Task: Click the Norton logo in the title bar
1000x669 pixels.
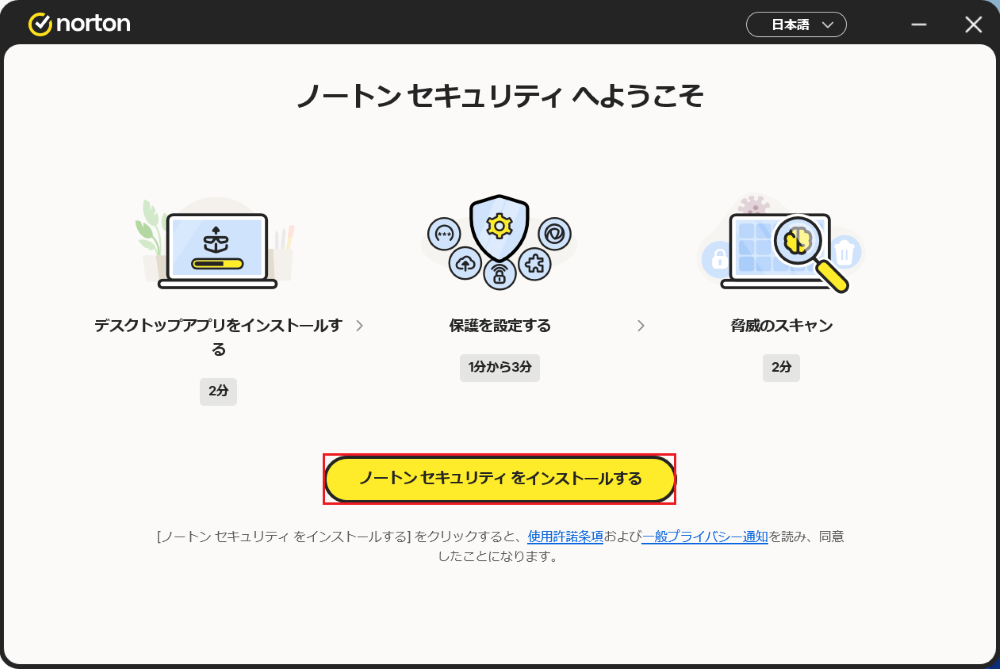Action: 79,24
